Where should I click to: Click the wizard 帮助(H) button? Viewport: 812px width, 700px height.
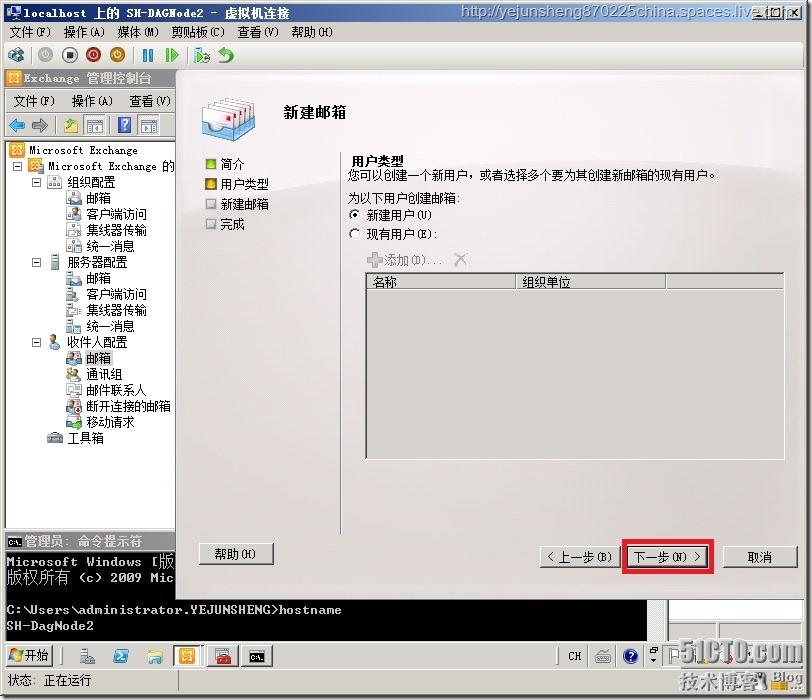click(x=236, y=554)
